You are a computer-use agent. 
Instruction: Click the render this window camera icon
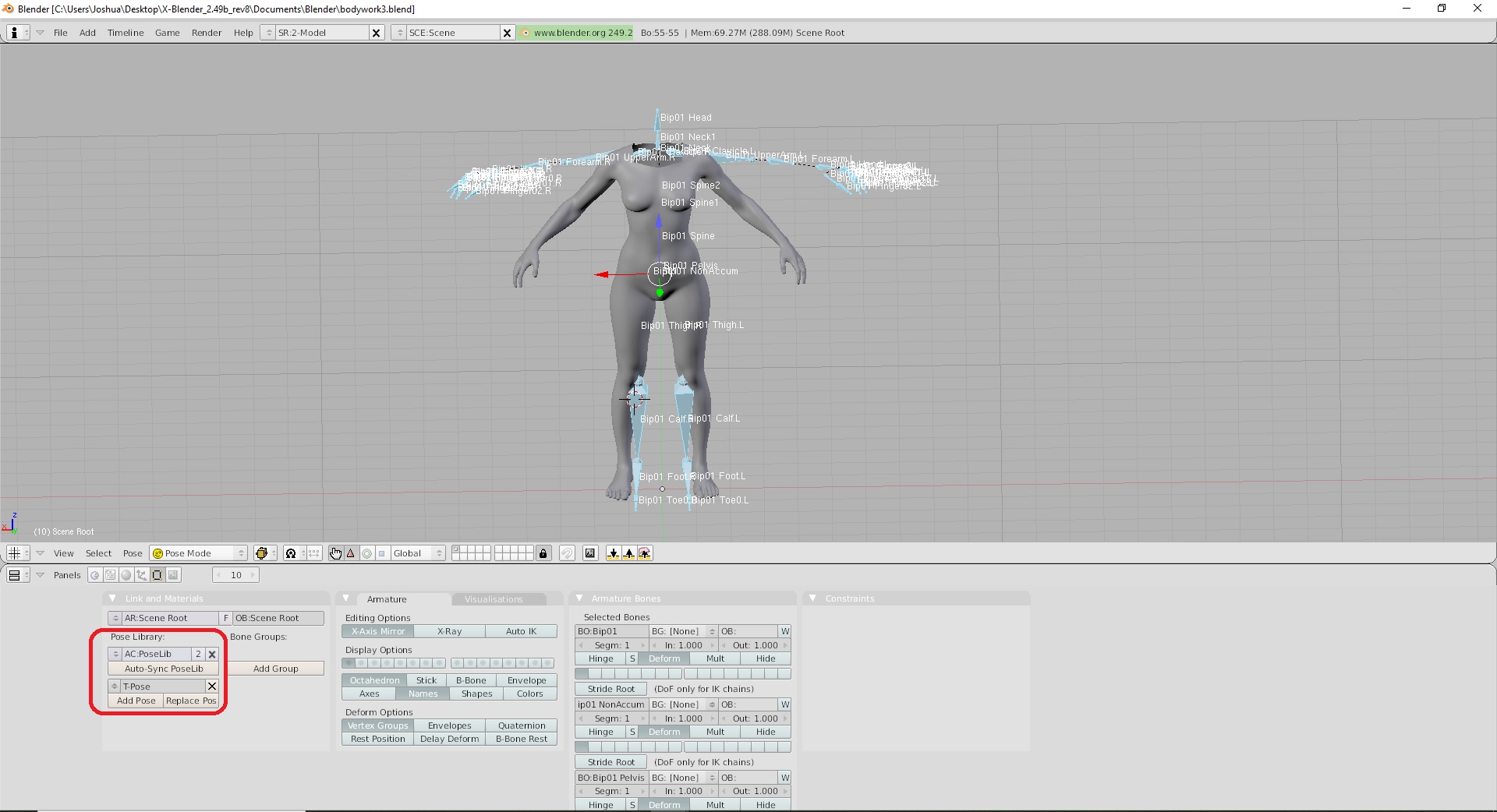[590, 553]
